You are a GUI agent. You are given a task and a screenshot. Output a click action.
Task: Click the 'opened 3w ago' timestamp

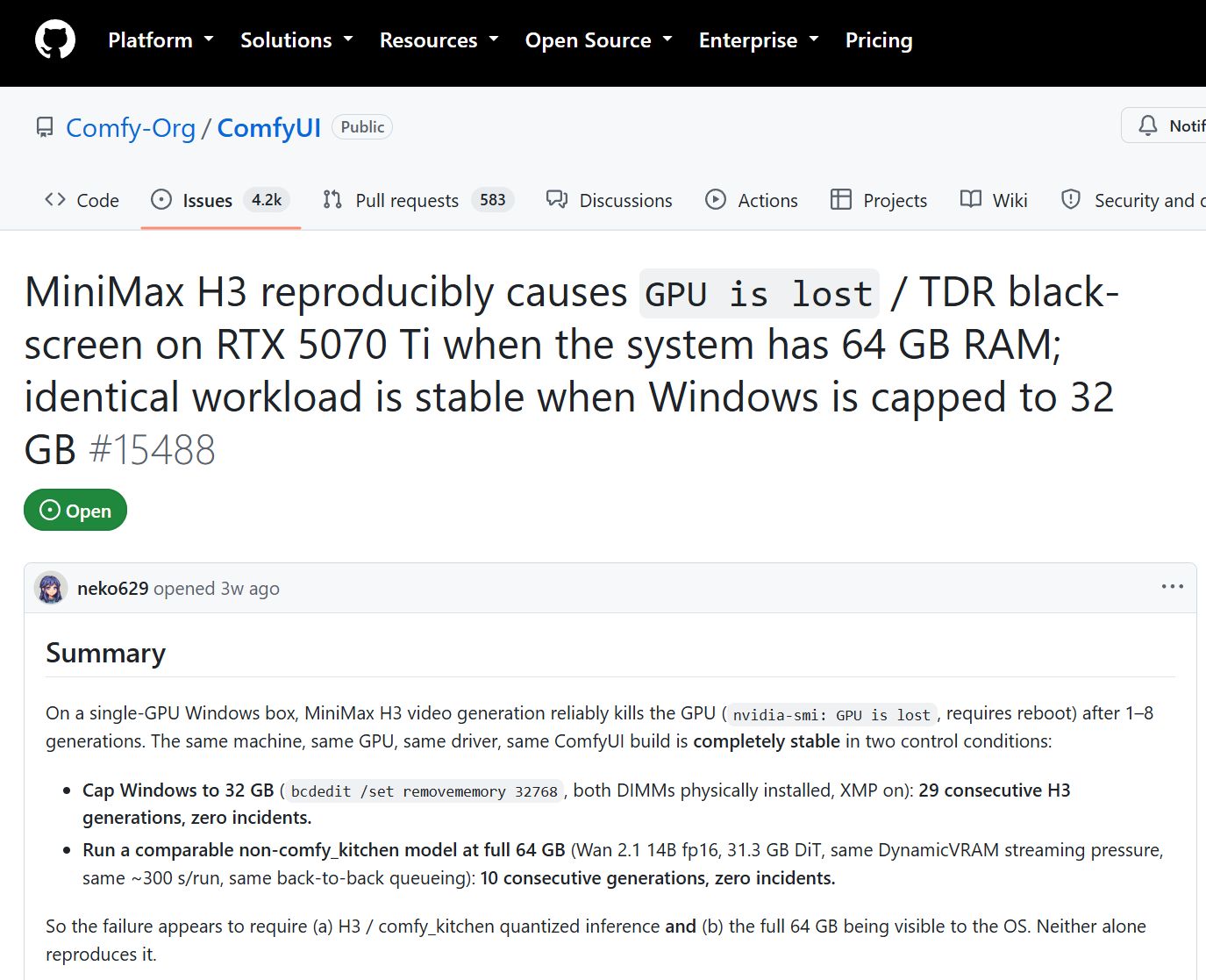pos(217,588)
